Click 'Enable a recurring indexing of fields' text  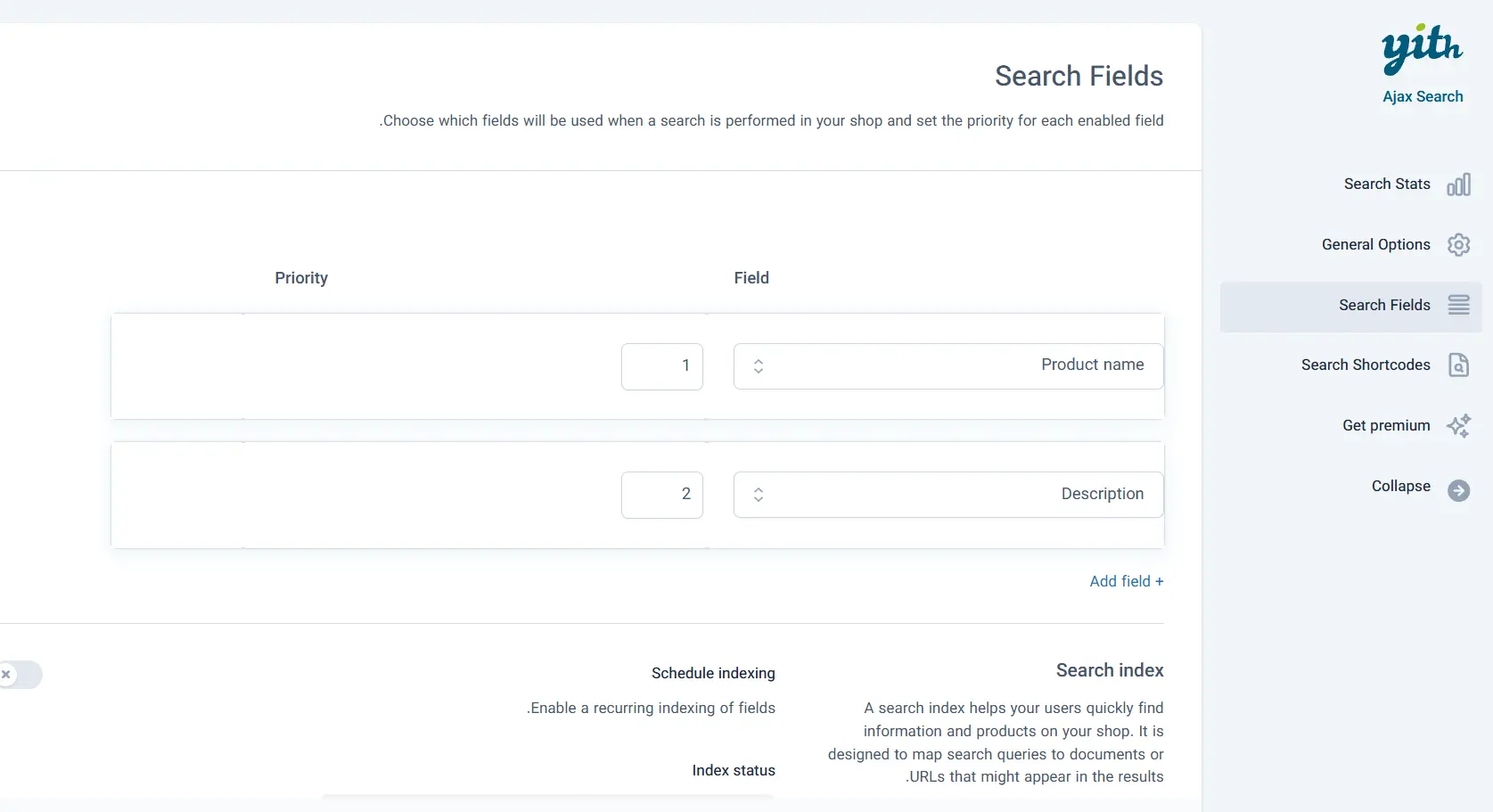pyautogui.click(x=651, y=708)
